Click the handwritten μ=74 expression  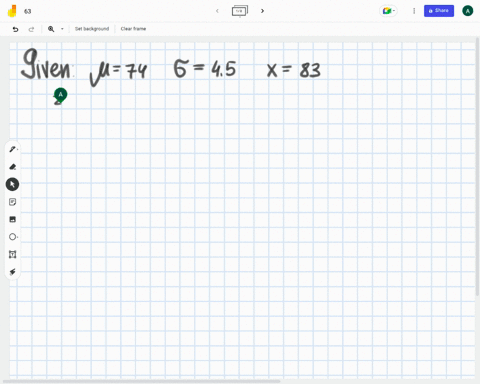coord(118,73)
